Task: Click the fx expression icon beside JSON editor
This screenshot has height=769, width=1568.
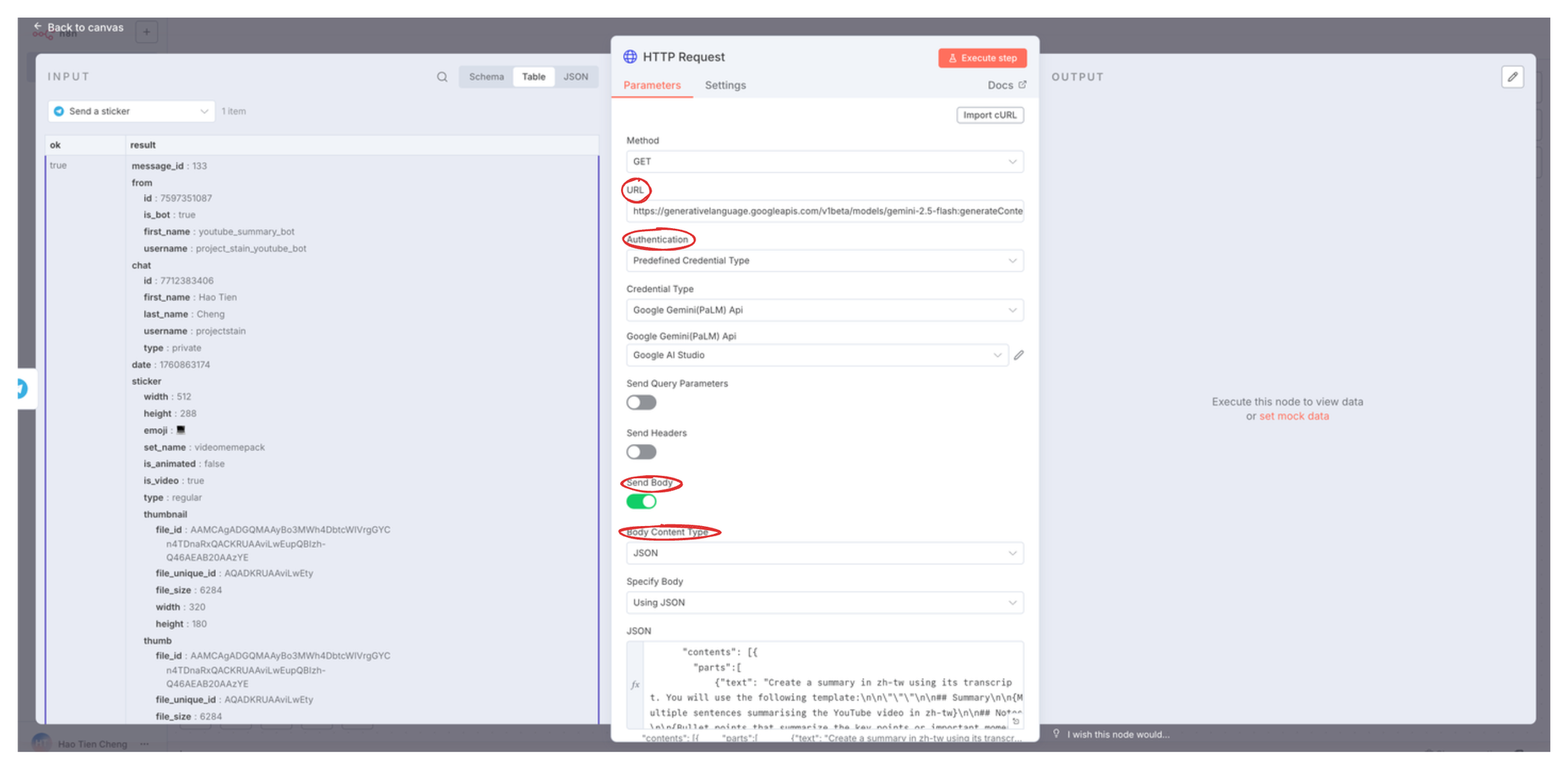Action: [635, 684]
